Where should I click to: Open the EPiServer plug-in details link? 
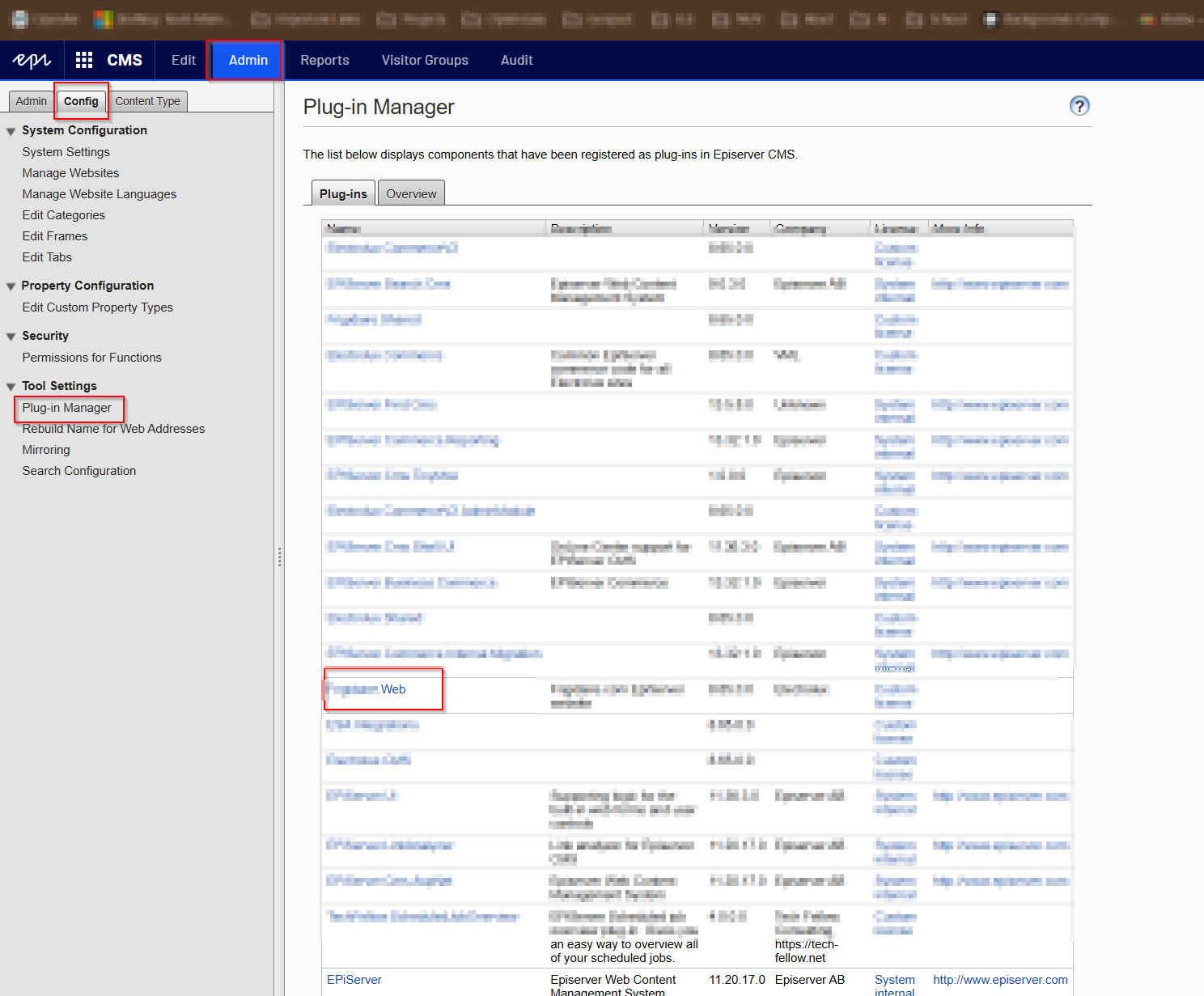pyautogui.click(x=354, y=979)
